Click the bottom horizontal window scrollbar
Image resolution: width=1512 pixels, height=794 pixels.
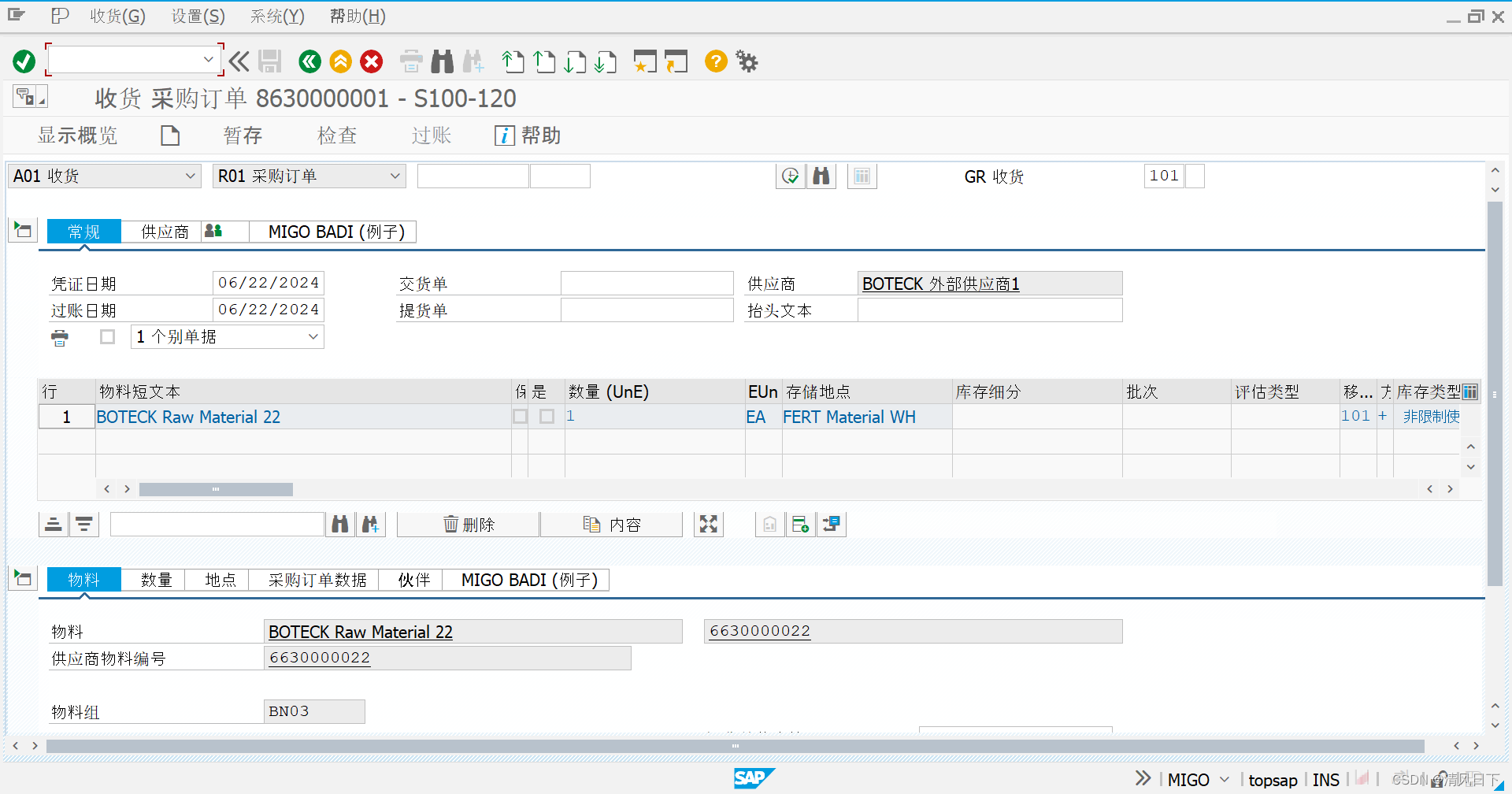(735, 745)
